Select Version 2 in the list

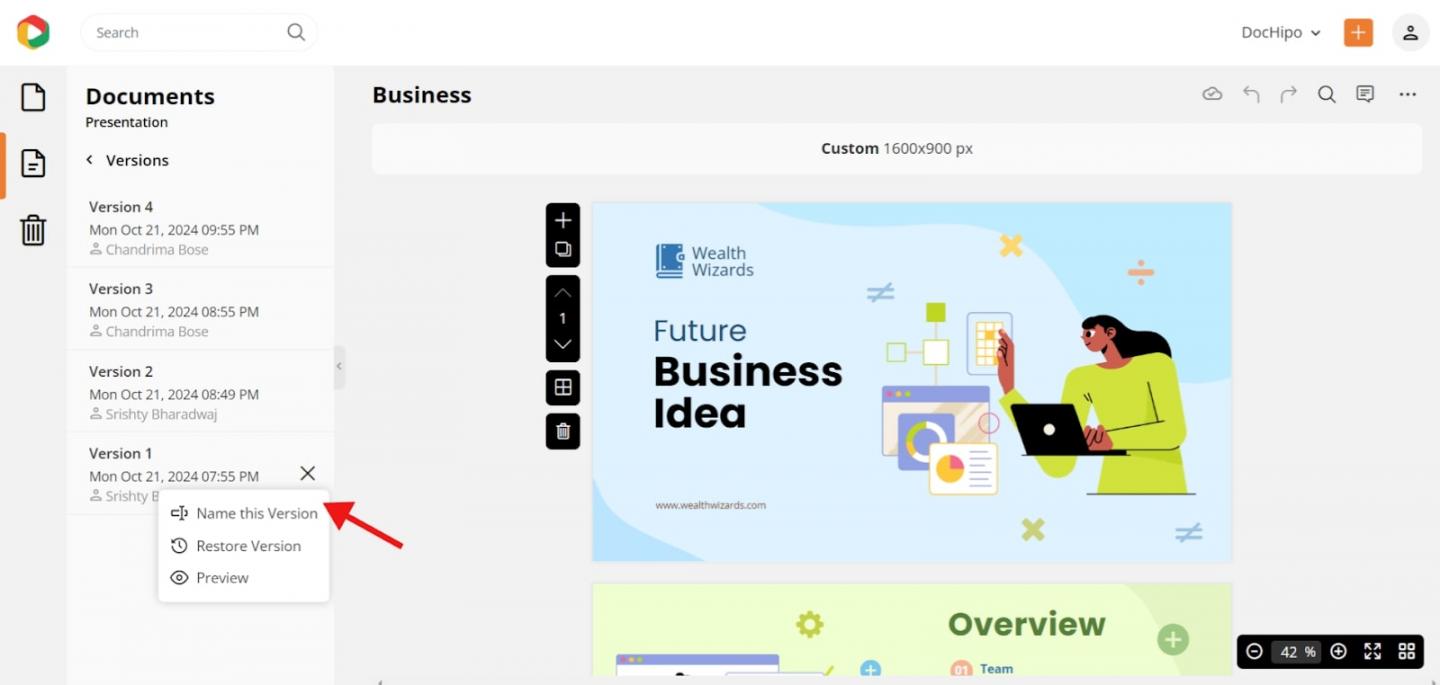[x=201, y=391]
